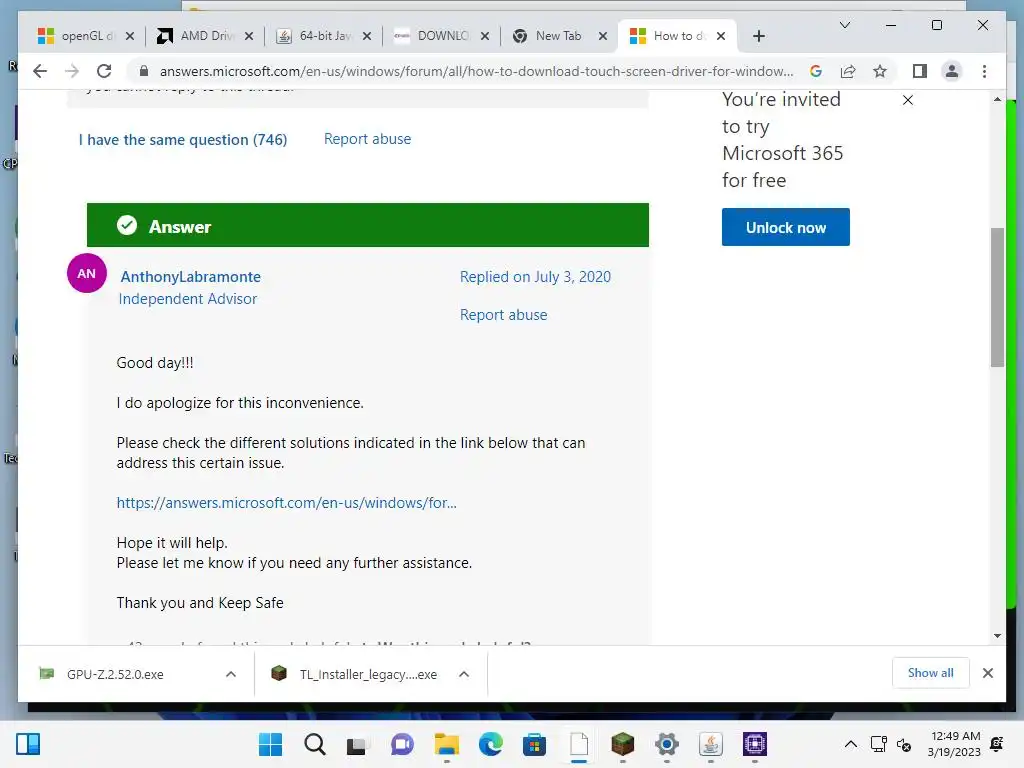The image size is (1024, 768).
Task: Click the Unlock now button
Action: [786, 227]
